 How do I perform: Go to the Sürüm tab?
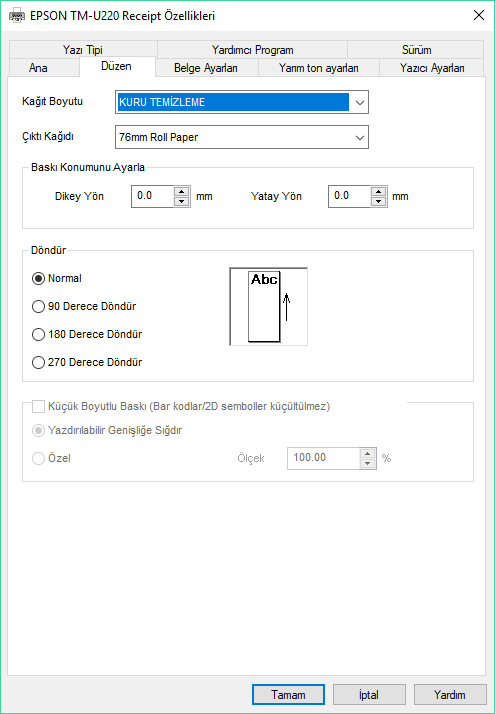(416, 50)
